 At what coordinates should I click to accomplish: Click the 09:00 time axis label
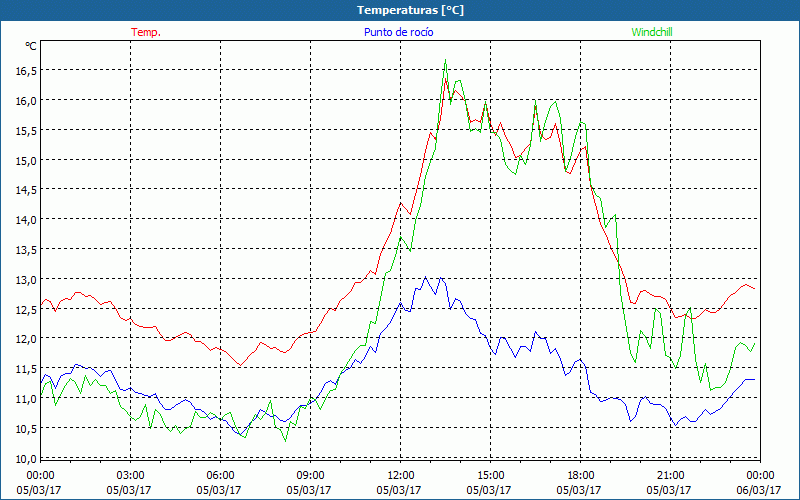tap(310, 476)
